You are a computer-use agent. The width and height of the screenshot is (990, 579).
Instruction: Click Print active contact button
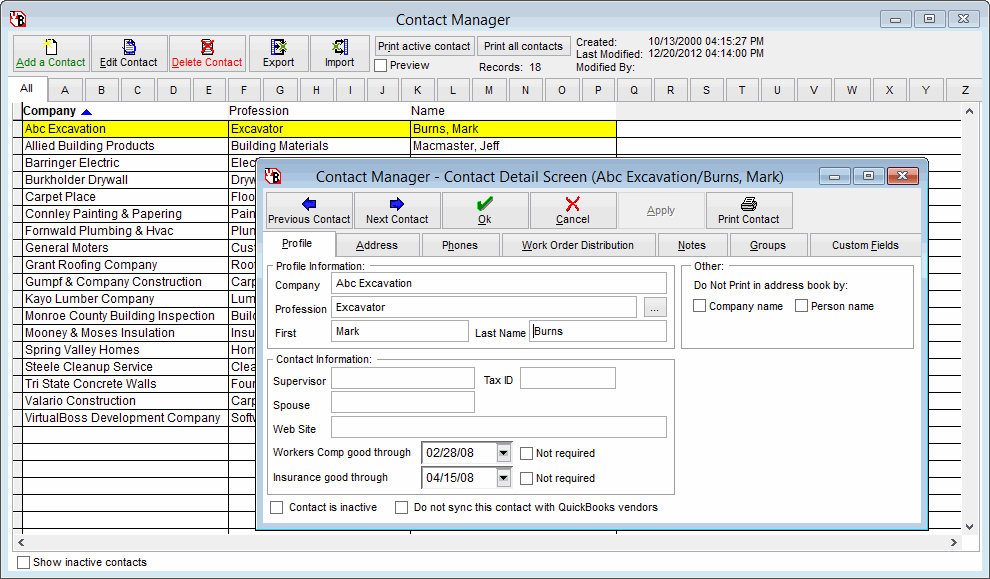424,46
